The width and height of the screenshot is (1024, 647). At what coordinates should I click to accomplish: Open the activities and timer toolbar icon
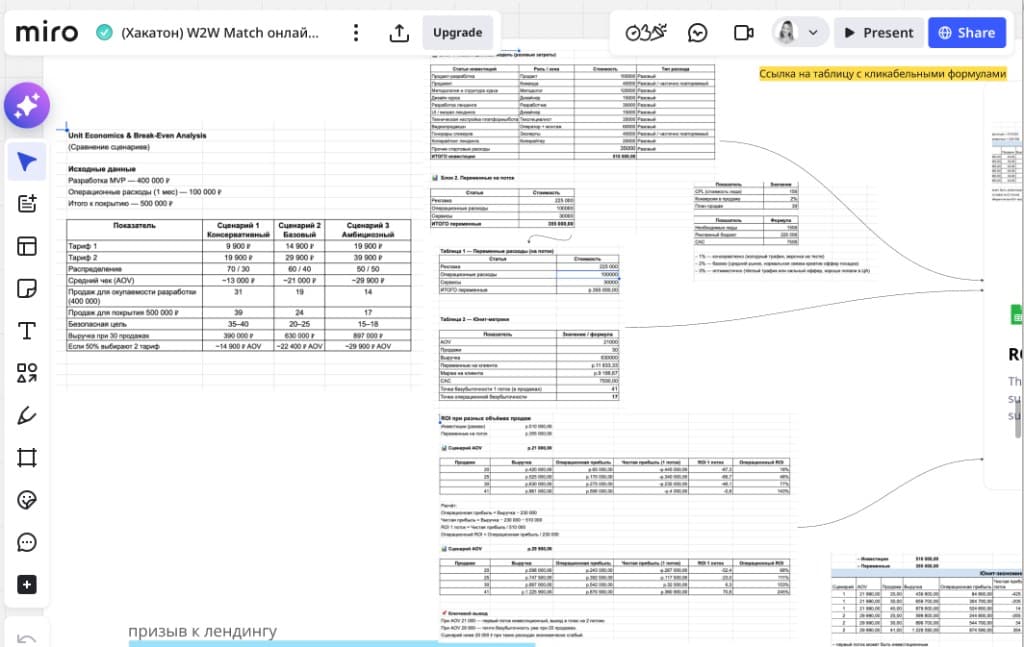tap(646, 33)
